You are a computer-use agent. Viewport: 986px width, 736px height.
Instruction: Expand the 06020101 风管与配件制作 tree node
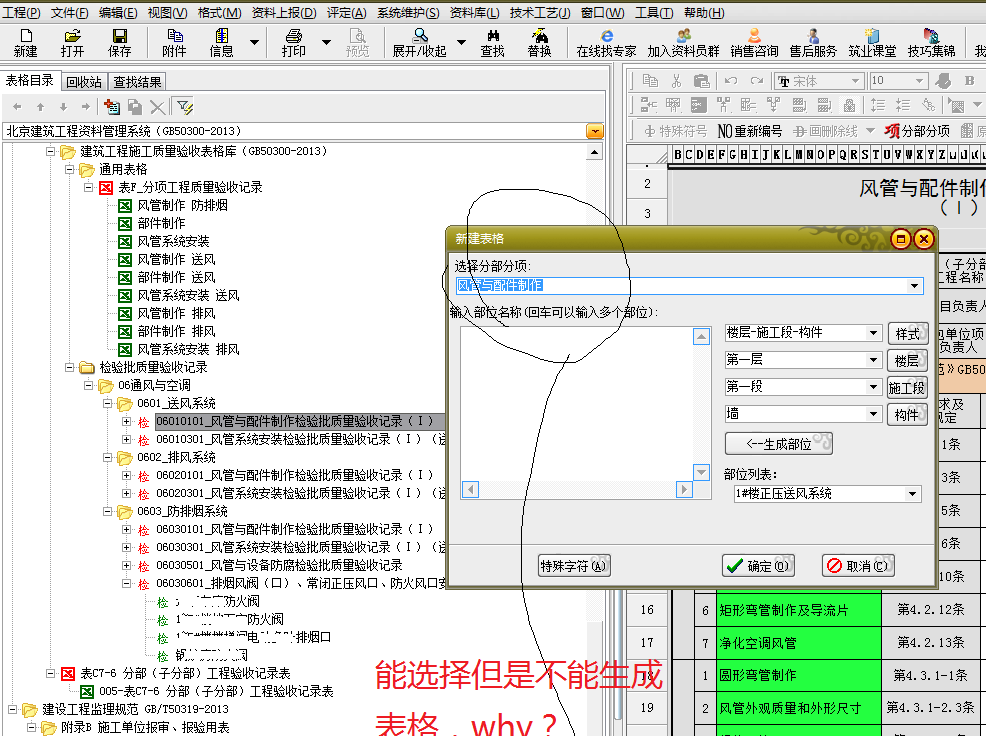tap(126, 476)
